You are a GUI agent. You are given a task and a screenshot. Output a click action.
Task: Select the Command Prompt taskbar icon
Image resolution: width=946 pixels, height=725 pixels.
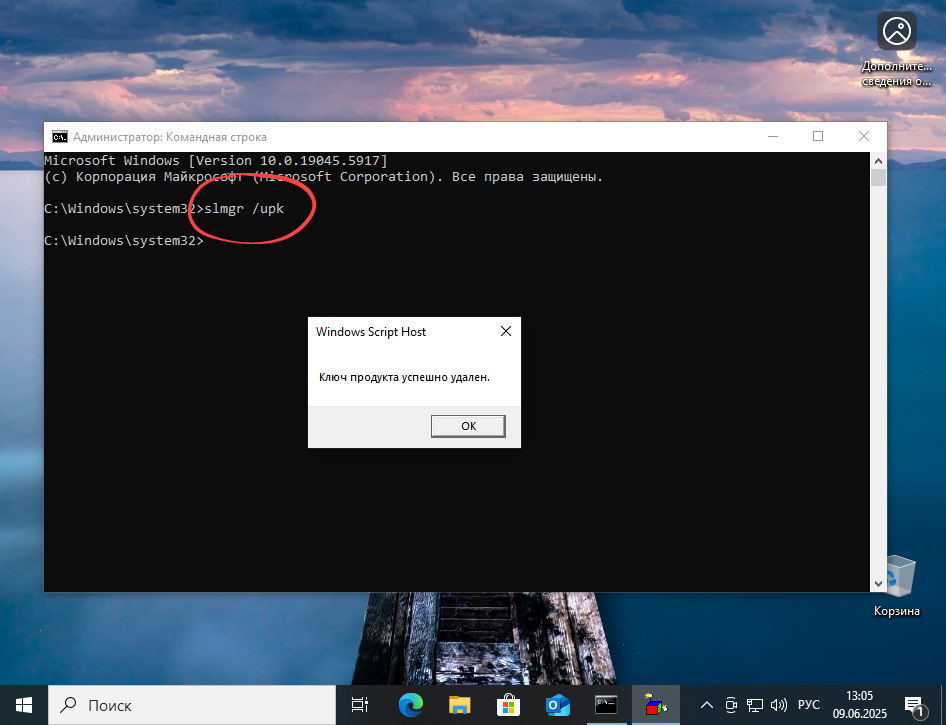606,705
